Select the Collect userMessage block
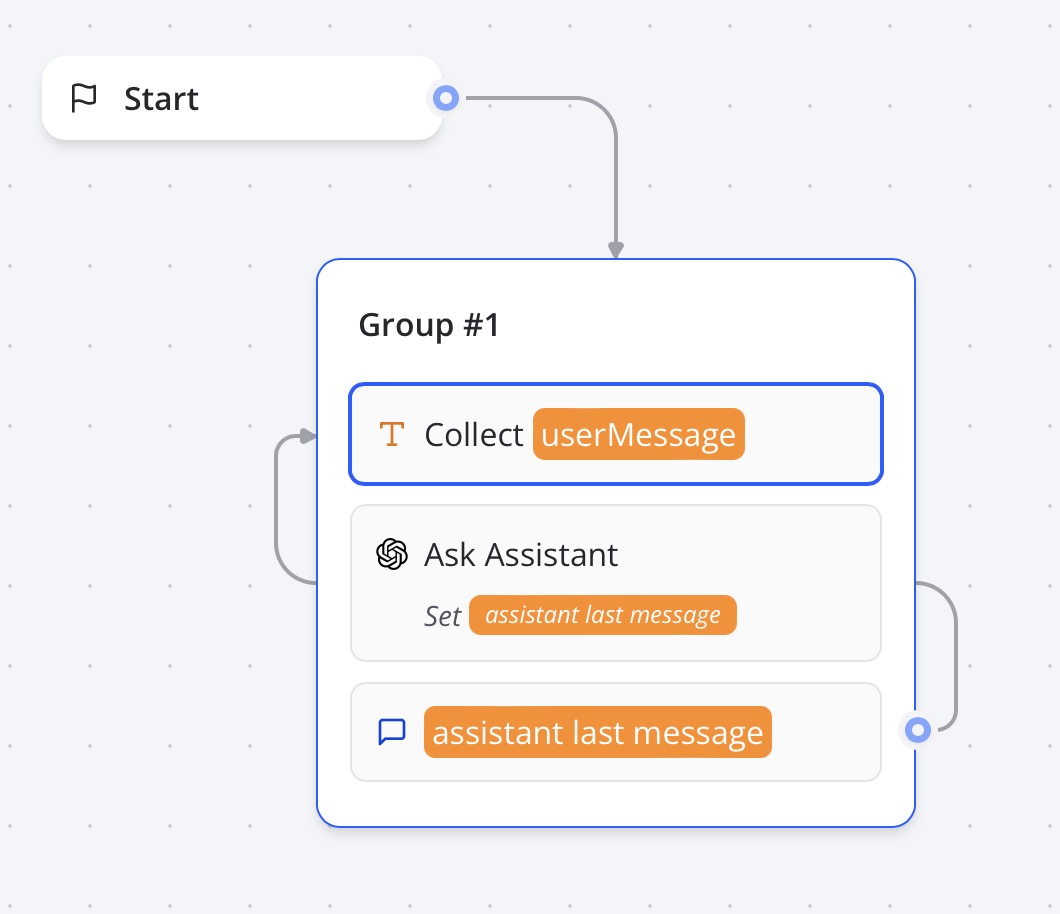The height and width of the screenshot is (914, 1060). point(616,434)
